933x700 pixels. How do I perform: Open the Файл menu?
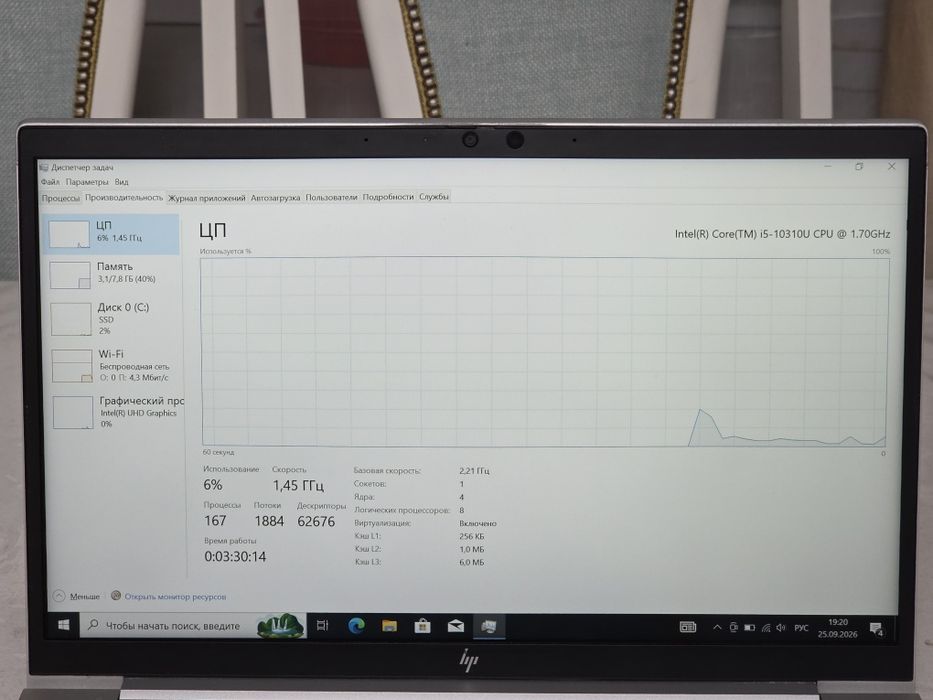pyautogui.click(x=50, y=182)
